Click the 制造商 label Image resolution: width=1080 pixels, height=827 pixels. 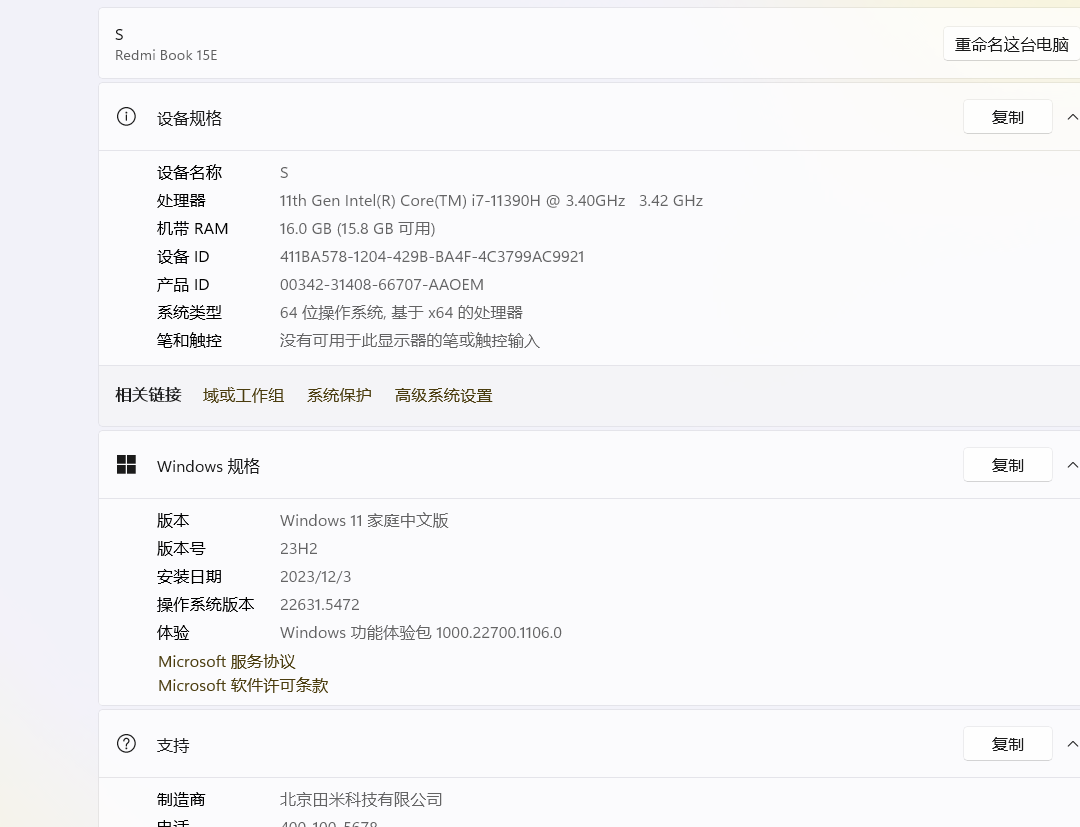181,799
